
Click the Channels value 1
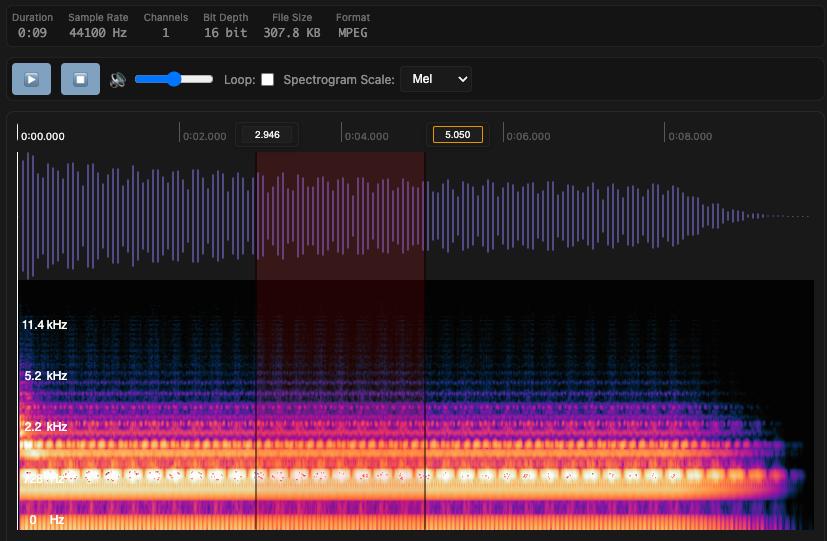click(x=166, y=33)
